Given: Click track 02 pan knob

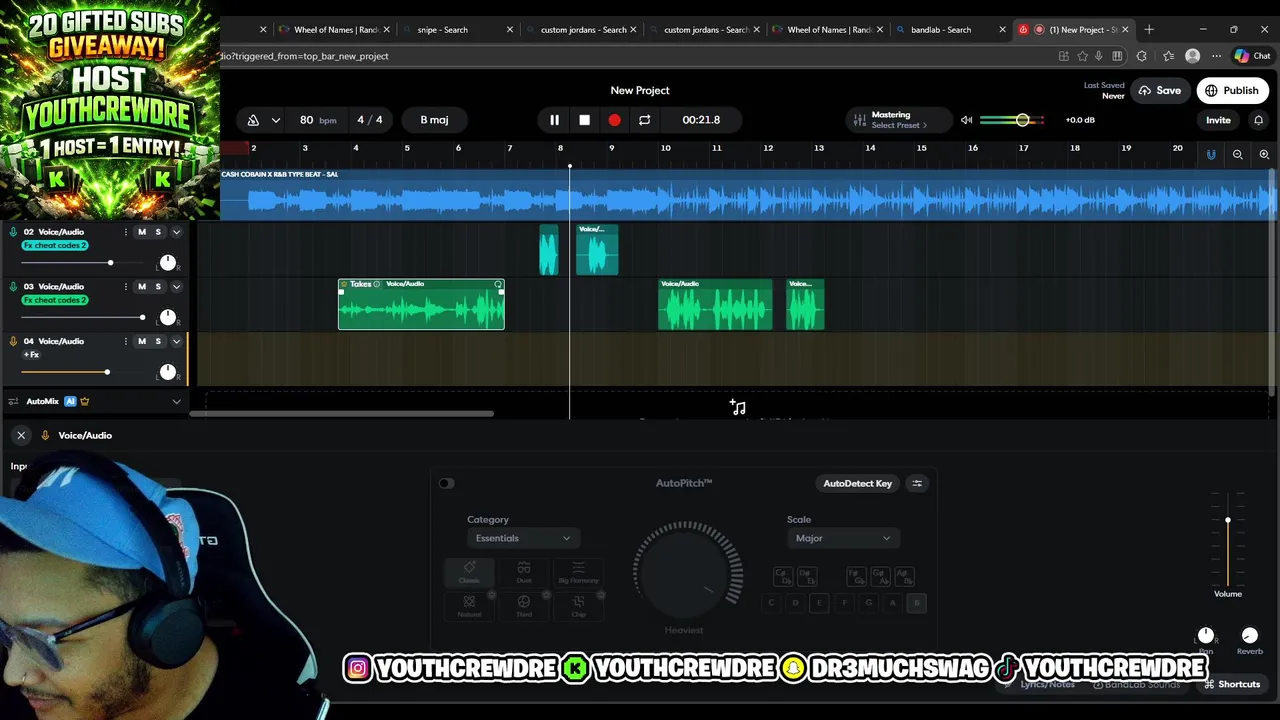Looking at the screenshot, I should point(167,263).
